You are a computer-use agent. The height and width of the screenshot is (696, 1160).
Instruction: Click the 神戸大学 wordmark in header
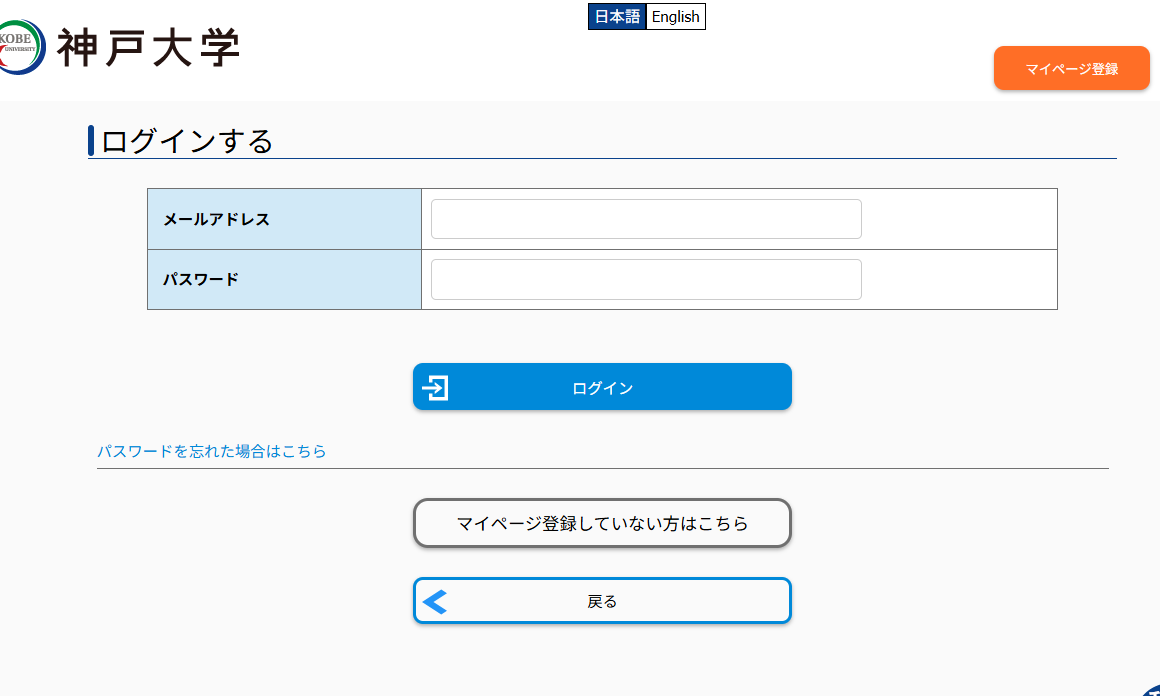148,48
